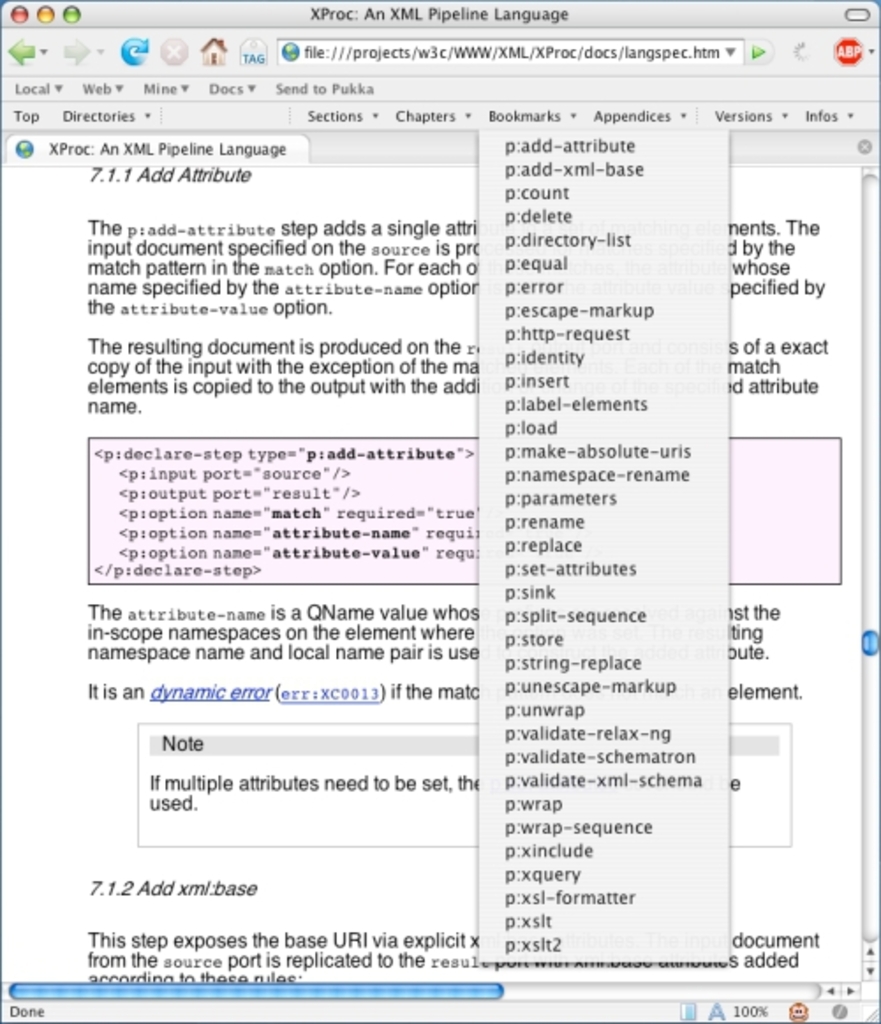Viewport: 881px width, 1024px height.
Task: Click the 100% zoom level in status bar
Action: tap(750, 1012)
